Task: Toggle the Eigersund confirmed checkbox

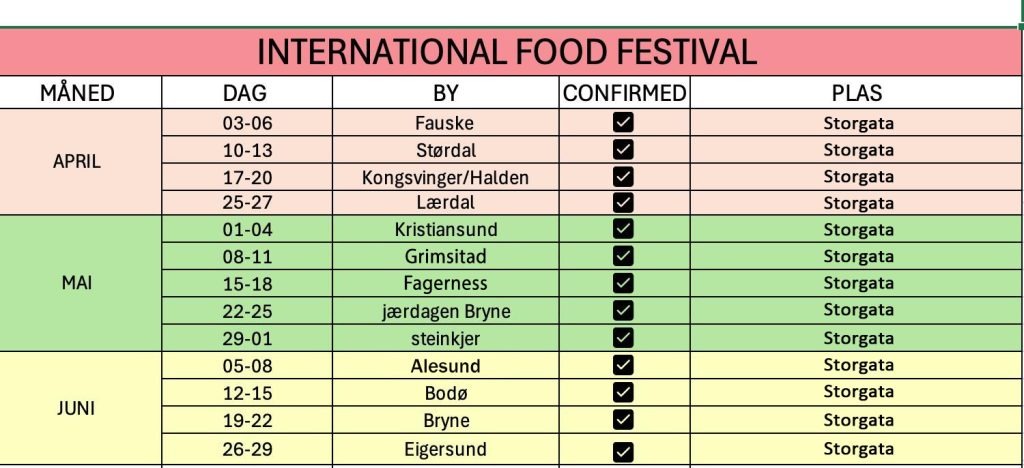Action: point(623,451)
